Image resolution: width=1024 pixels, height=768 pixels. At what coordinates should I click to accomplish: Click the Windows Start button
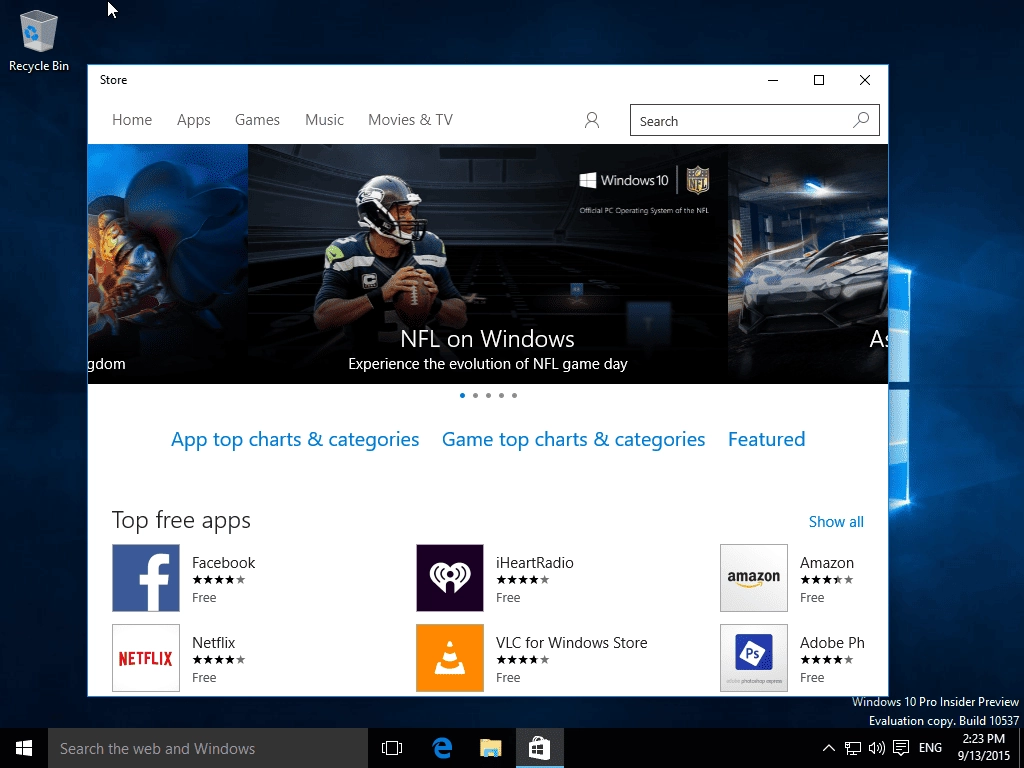click(24, 748)
